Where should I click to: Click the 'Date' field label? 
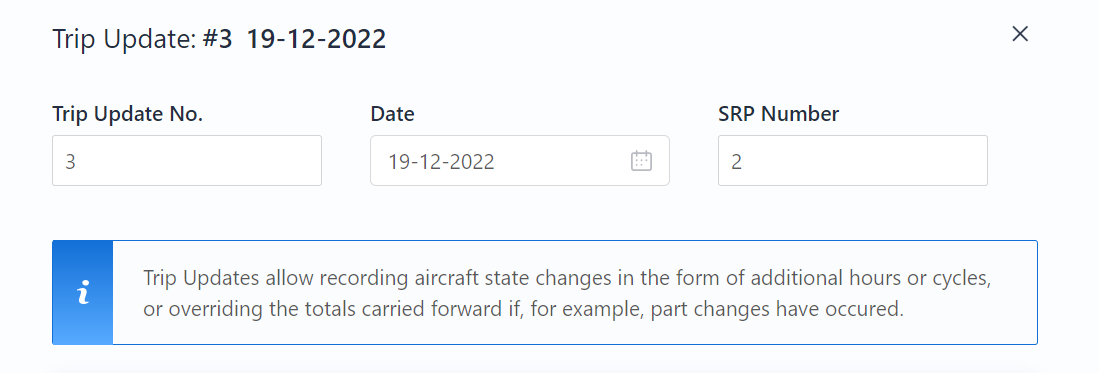tap(392, 114)
